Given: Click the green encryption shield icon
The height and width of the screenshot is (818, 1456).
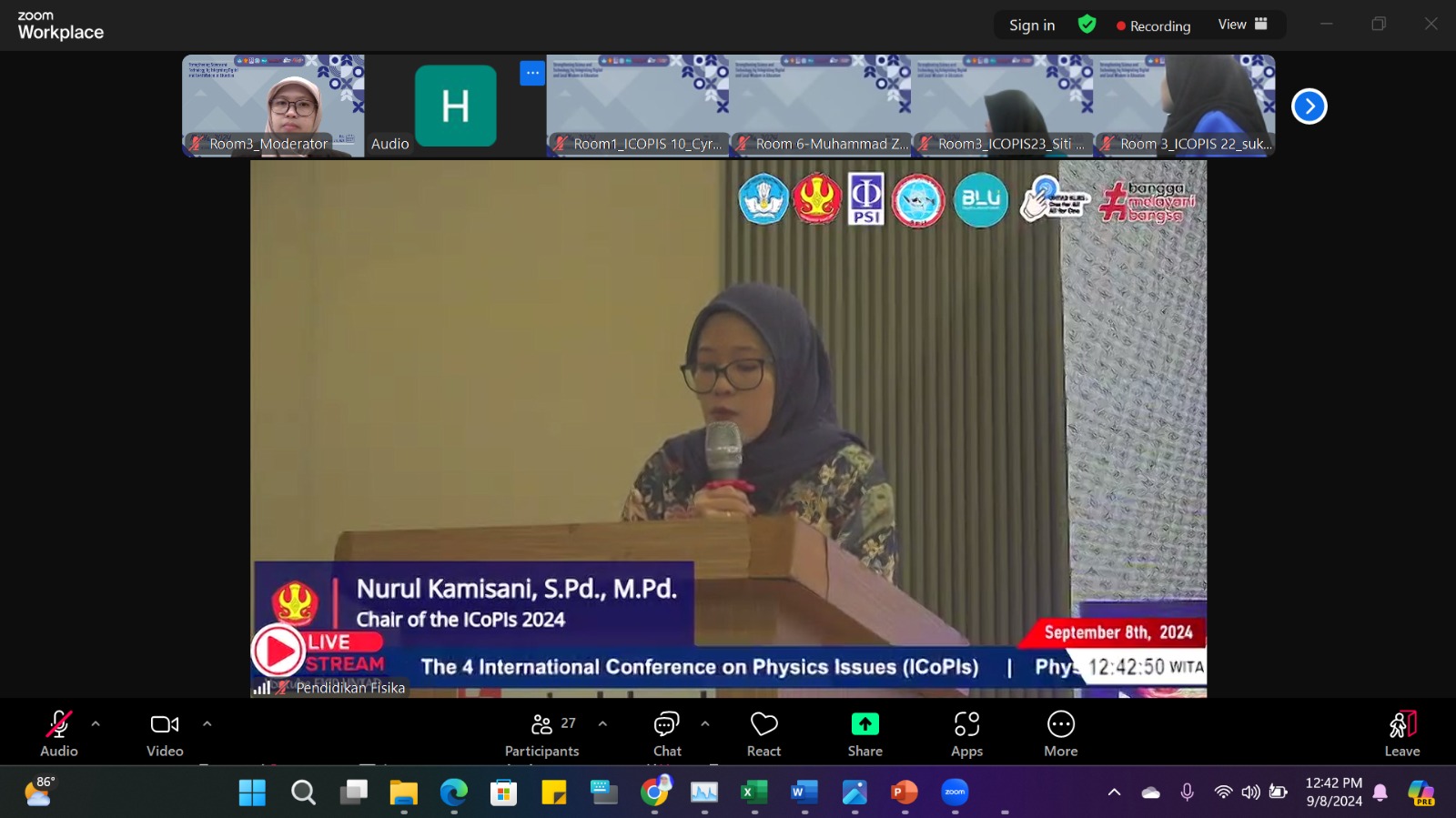Looking at the screenshot, I should pos(1087,25).
